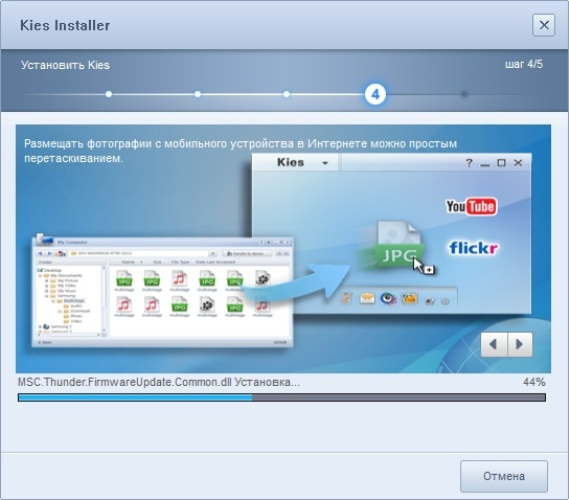Click the big blue arrow in slide
569x500 pixels.
296,281
